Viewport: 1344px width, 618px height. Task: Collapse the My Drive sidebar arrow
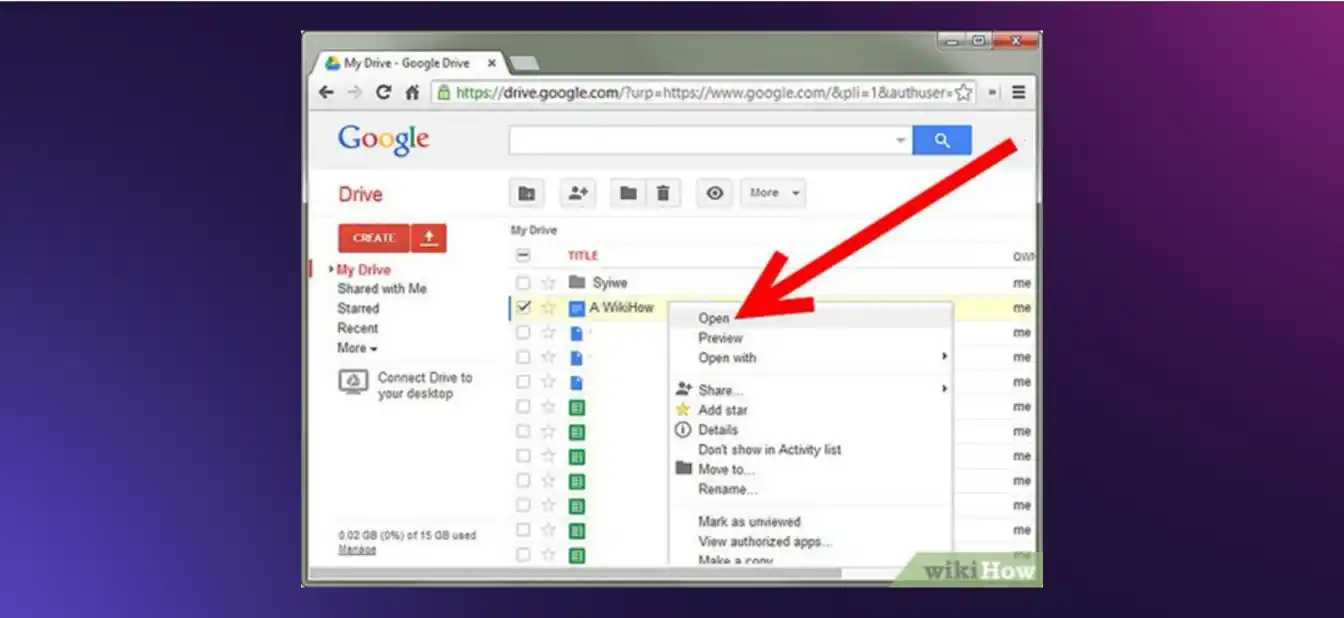coord(331,270)
